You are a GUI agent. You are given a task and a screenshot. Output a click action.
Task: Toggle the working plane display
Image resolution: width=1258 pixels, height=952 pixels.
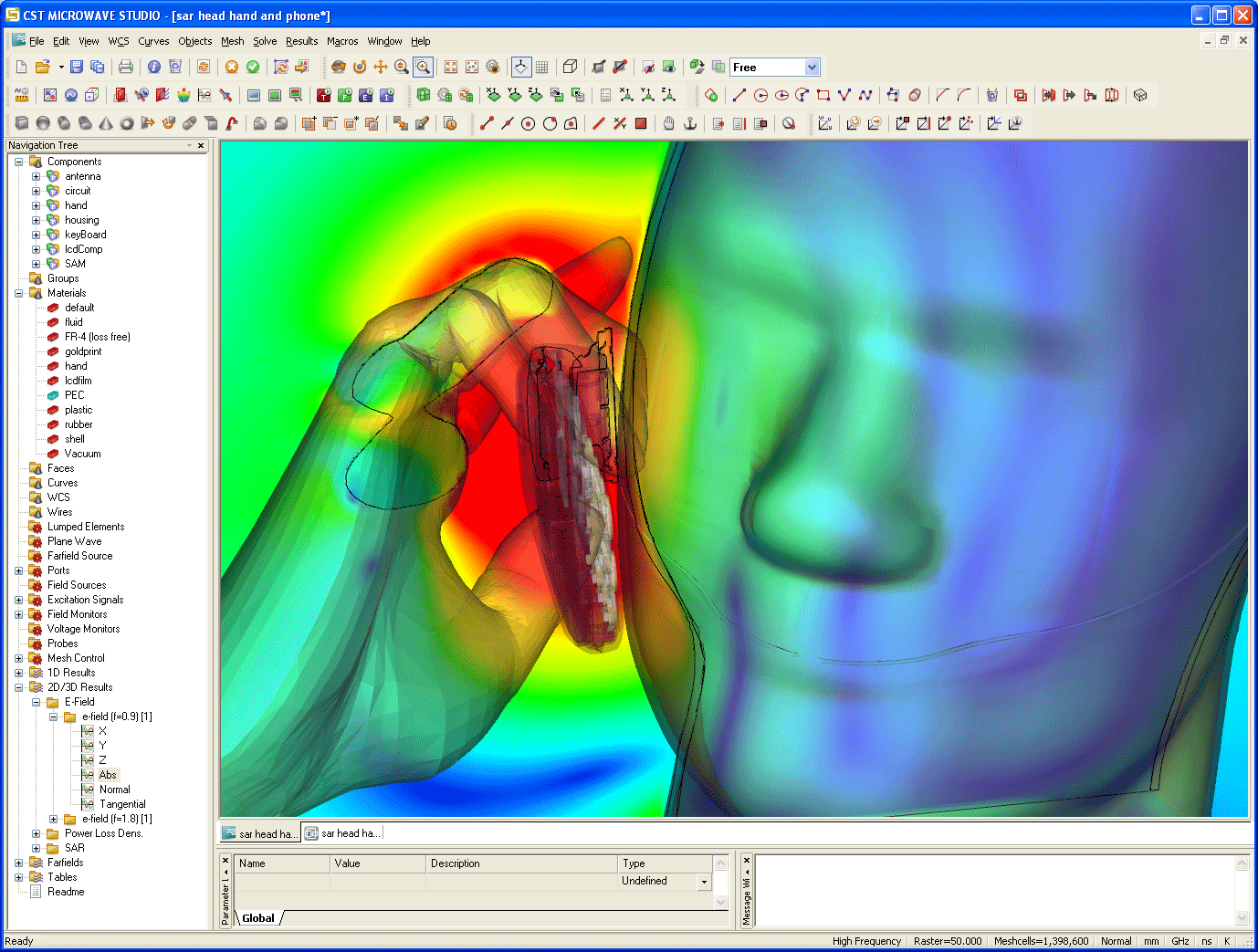tap(520, 67)
